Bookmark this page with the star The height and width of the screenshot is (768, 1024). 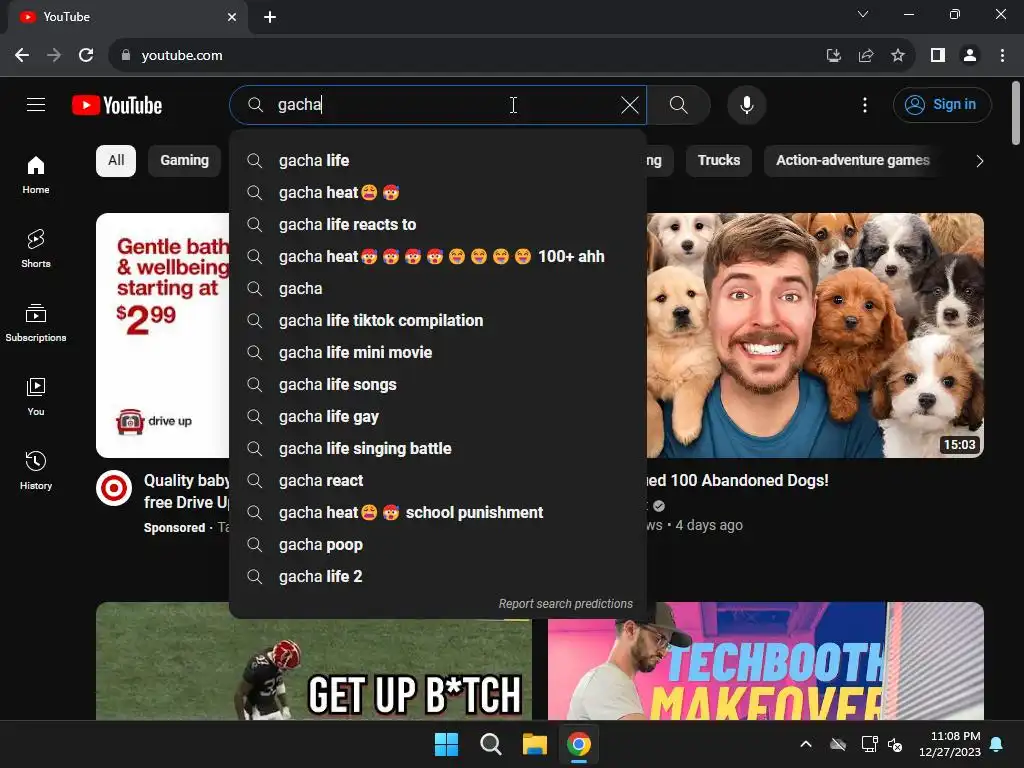tap(898, 56)
